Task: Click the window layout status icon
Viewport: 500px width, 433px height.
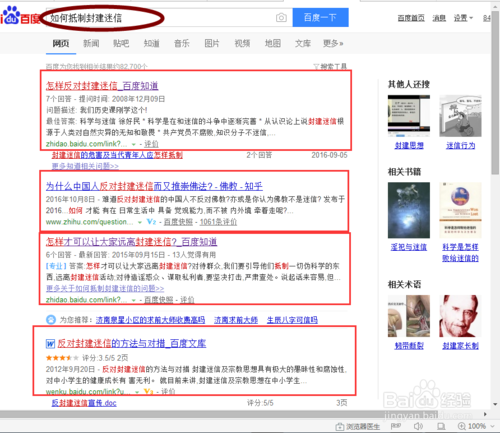Action: click(441, 426)
